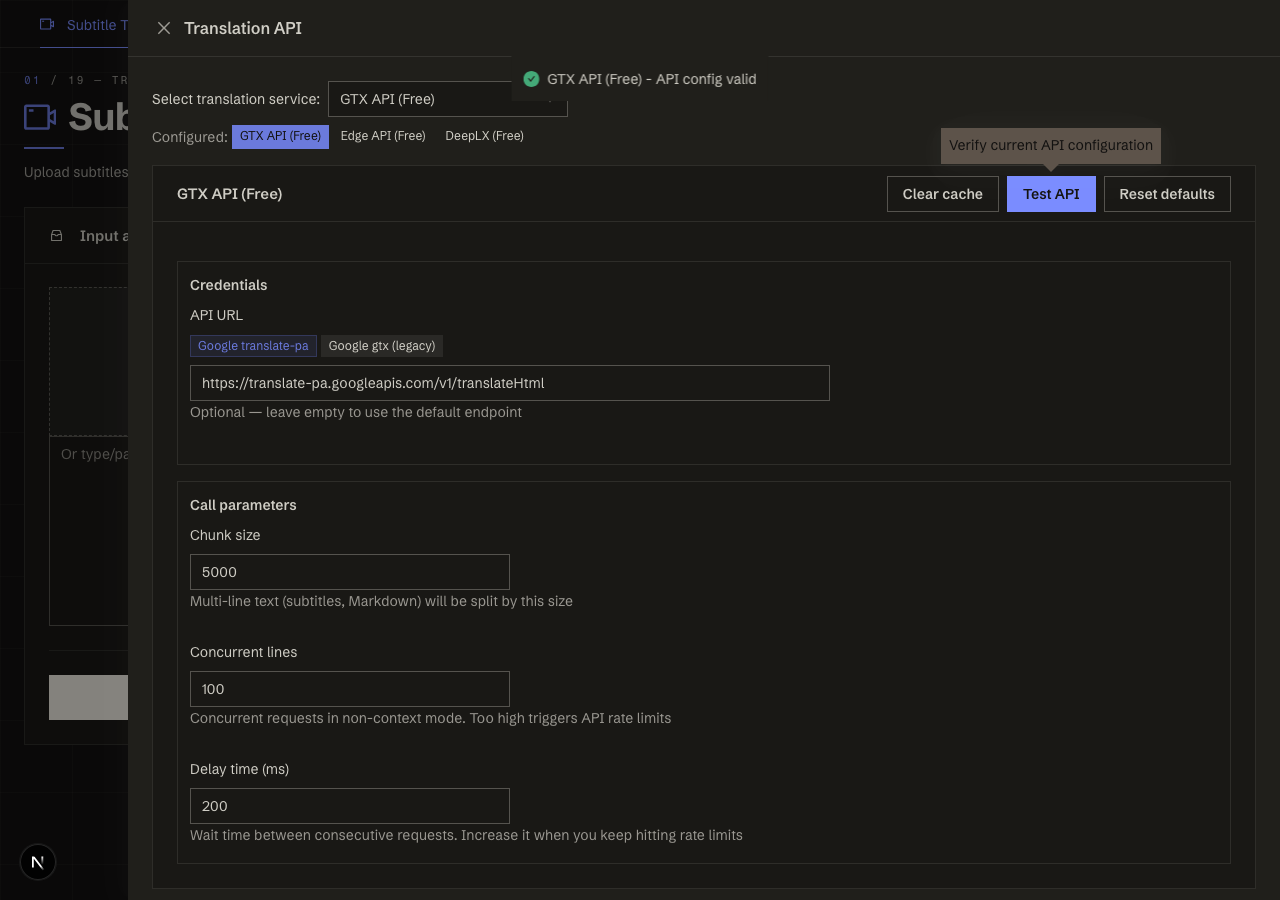Click the Configured label

[x=190, y=137]
